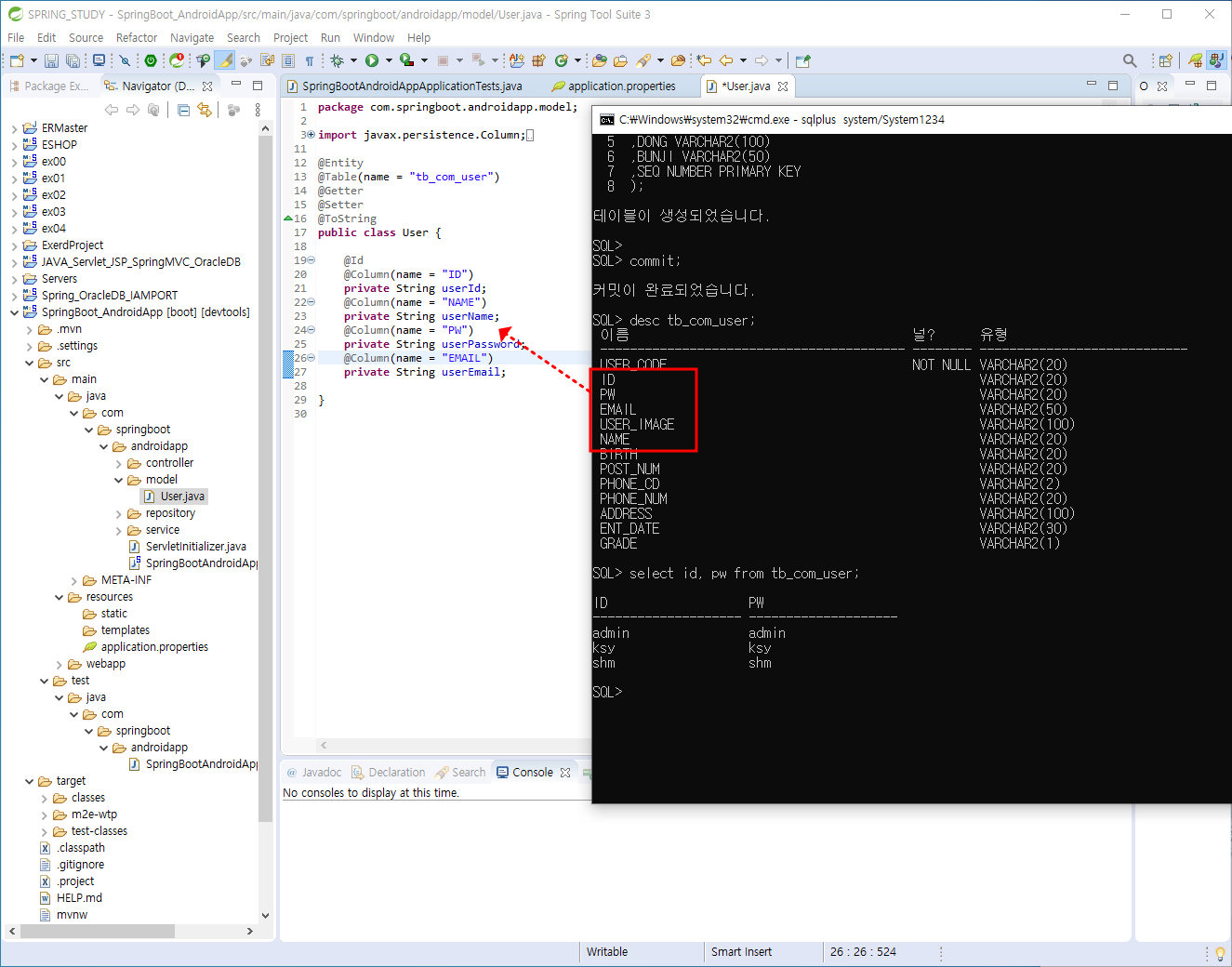Open the Refactor menu

click(137, 37)
